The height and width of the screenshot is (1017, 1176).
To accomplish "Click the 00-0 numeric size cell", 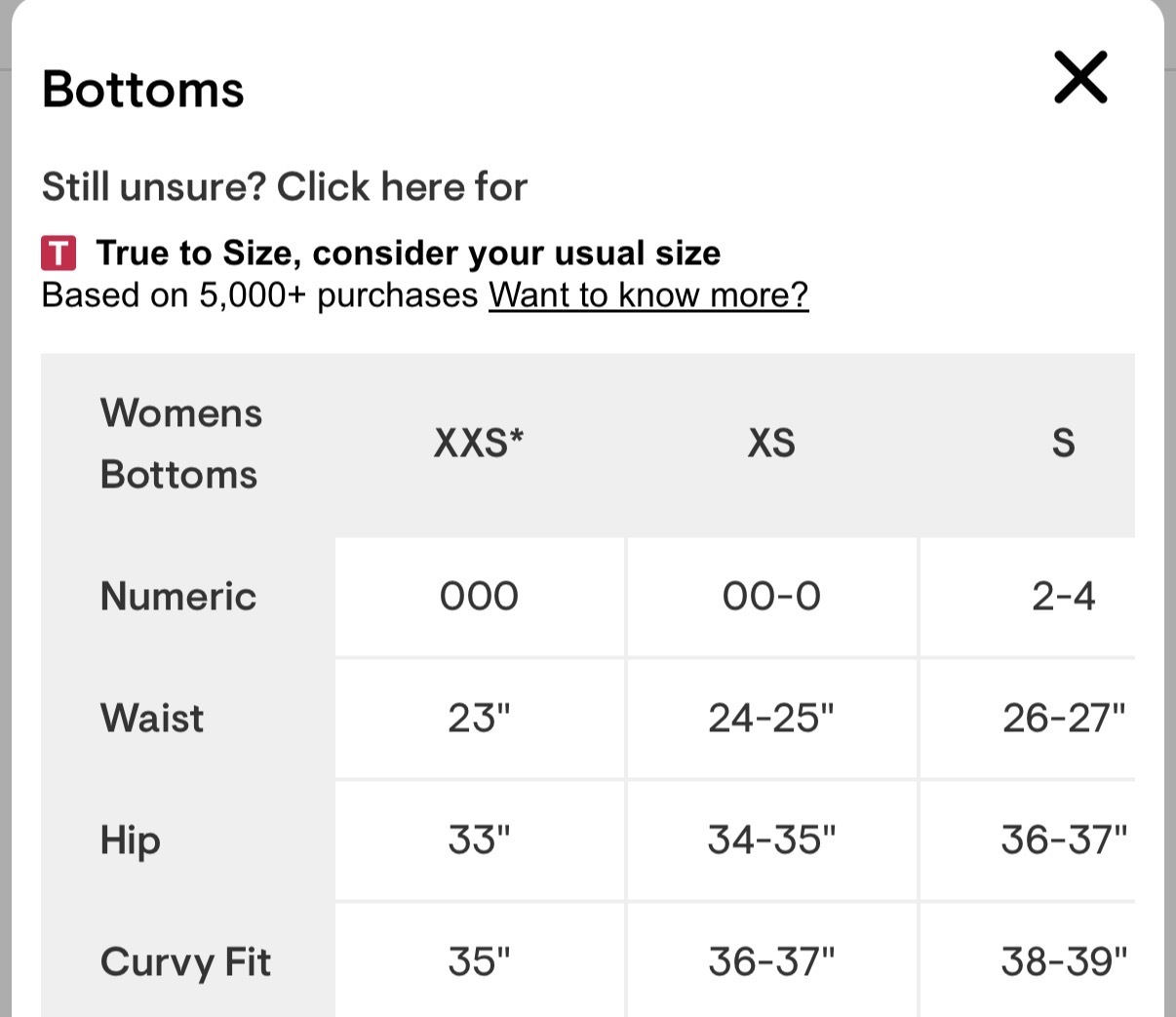I will [x=771, y=596].
